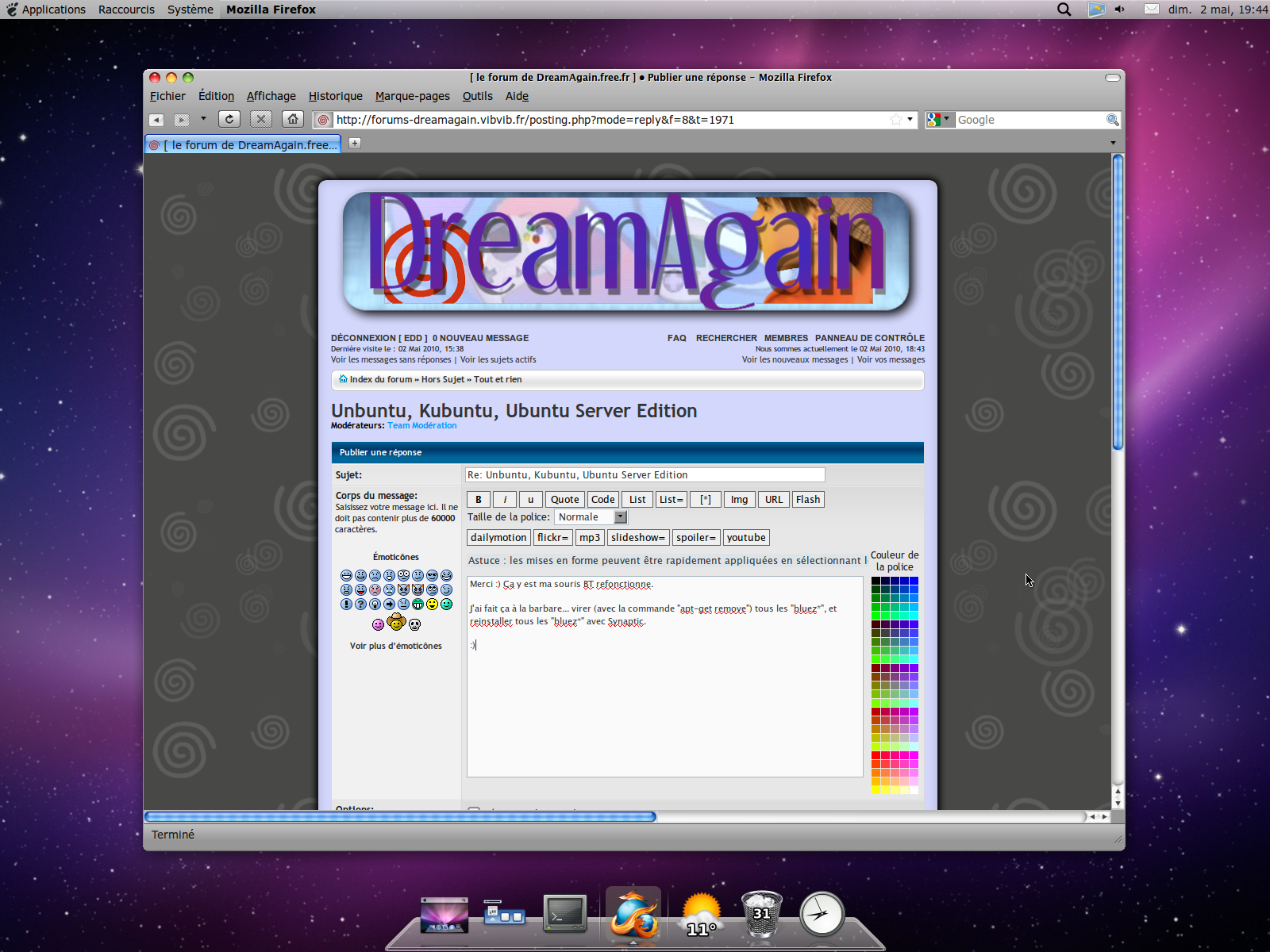This screenshot has width=1270, height=952.
Task: Click the Code button
Action: click(603, 500)
